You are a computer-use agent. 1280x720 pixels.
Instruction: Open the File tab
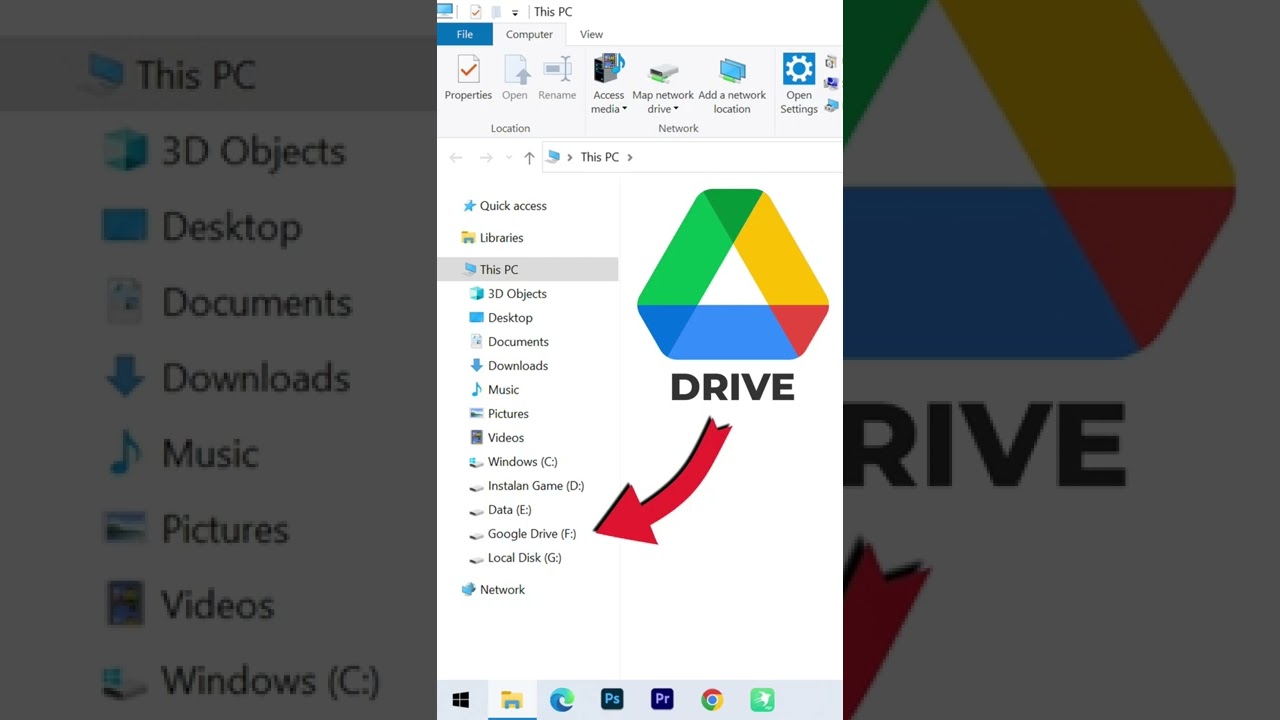pos(465,34)
